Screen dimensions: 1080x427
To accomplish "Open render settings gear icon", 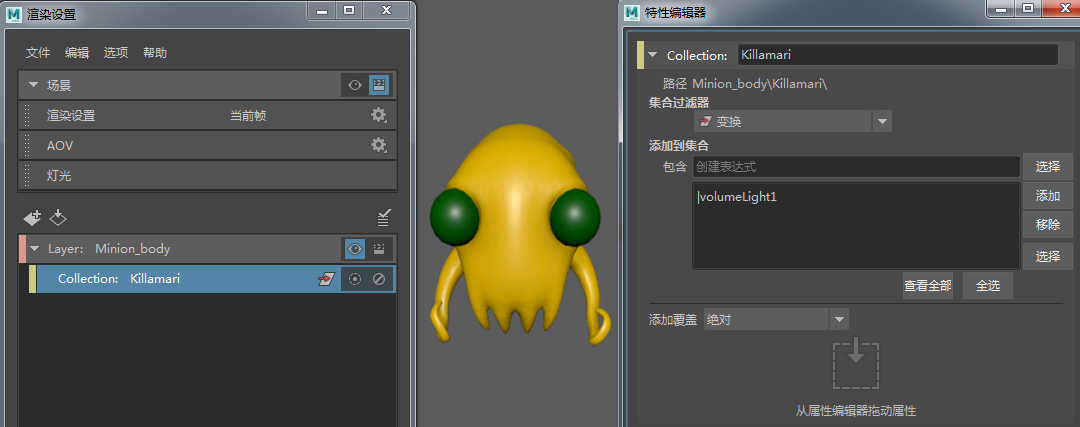I will [378, 115].
